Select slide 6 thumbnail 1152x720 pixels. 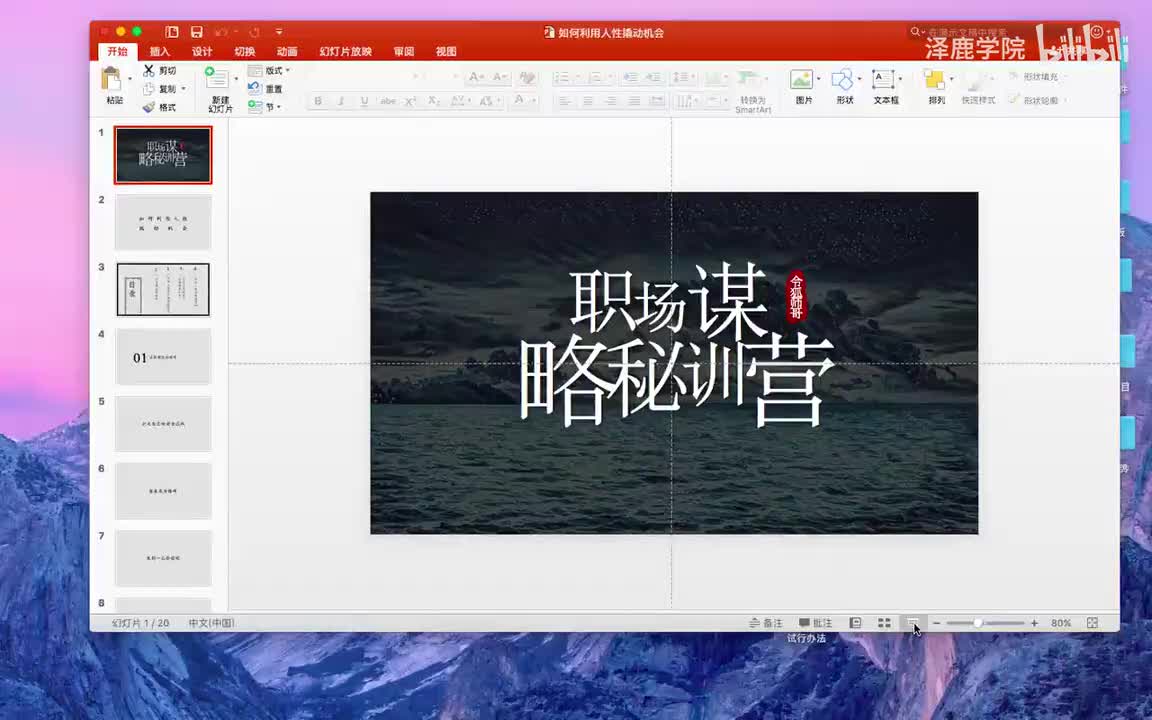point(163,491)
